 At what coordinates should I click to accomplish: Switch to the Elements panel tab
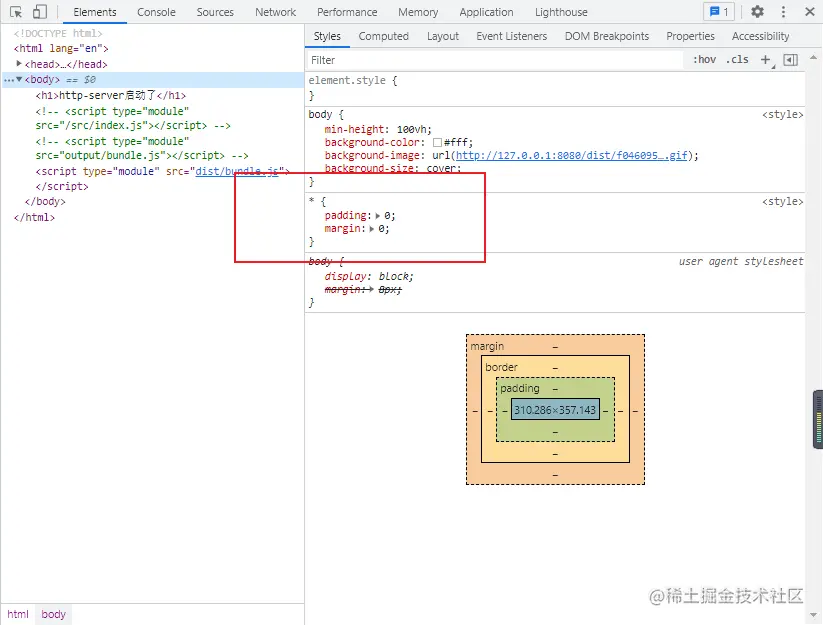[x=94, y=12]
